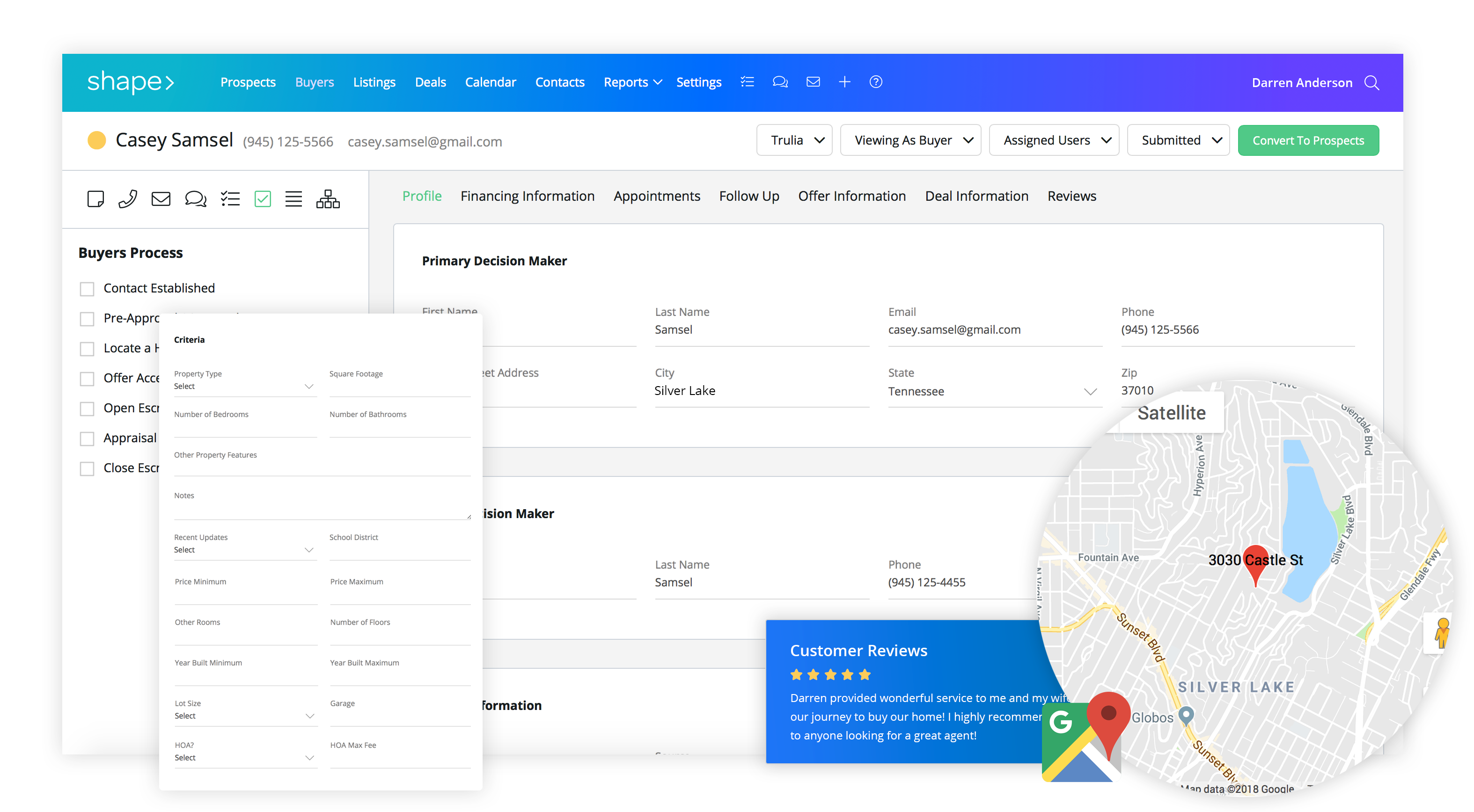Image resolution: width=1474 pixels, height=812 pixels.
Task: Open the sticky note icon
Action: point(95,198)
